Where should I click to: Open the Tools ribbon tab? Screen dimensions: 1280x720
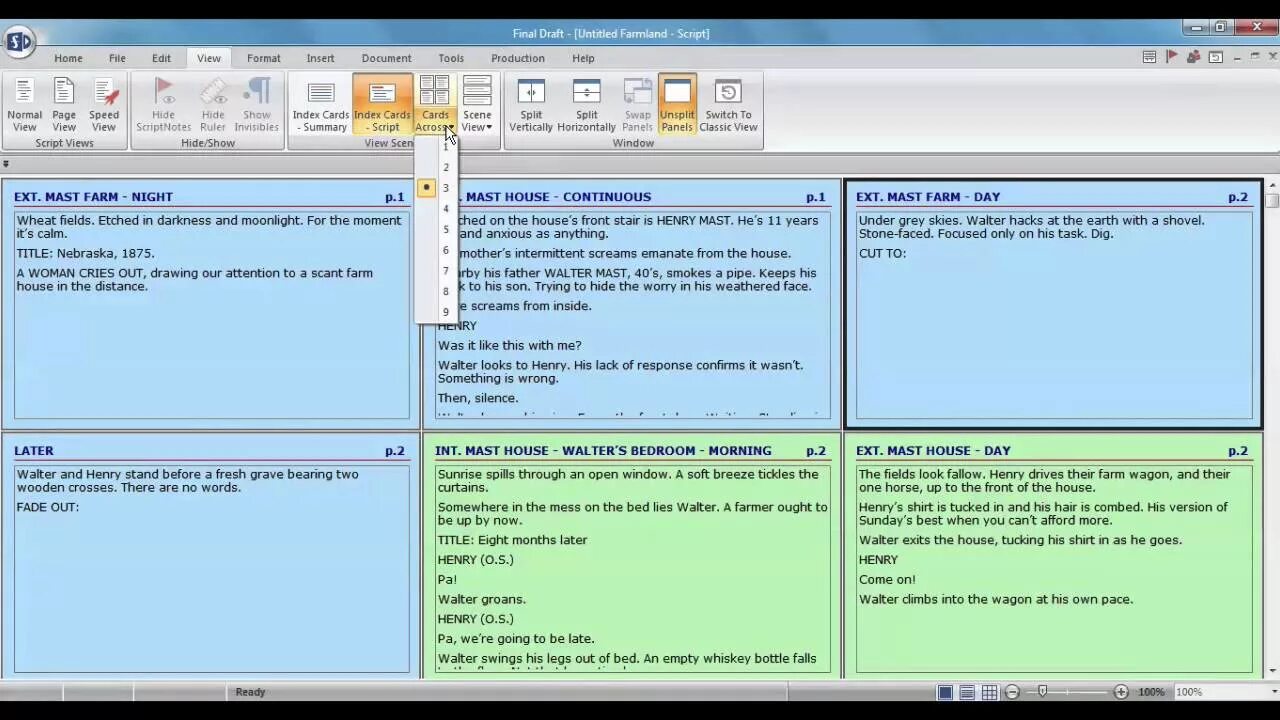[x=451, y=58]
